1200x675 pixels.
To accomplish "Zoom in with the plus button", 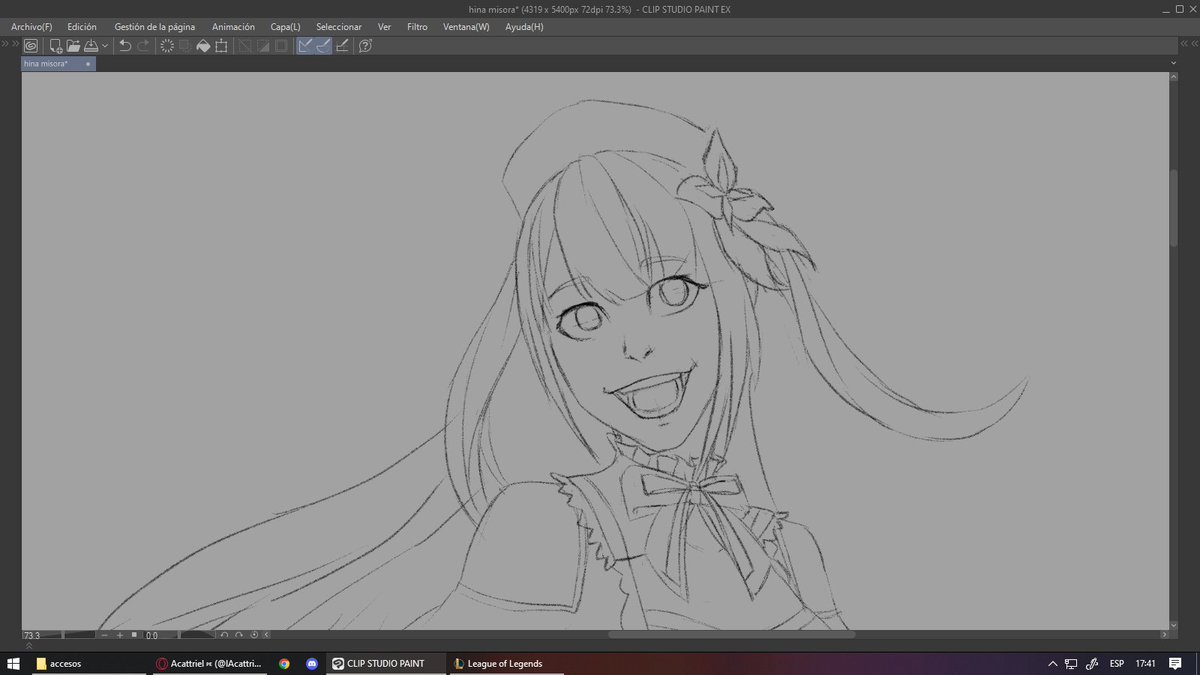I will [119, 635].
